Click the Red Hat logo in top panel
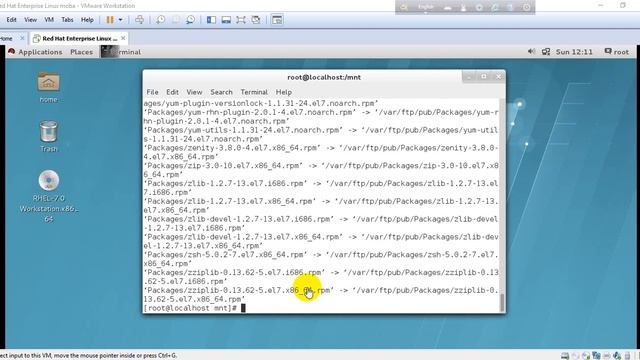640x360 pixels. pos(11,51)
